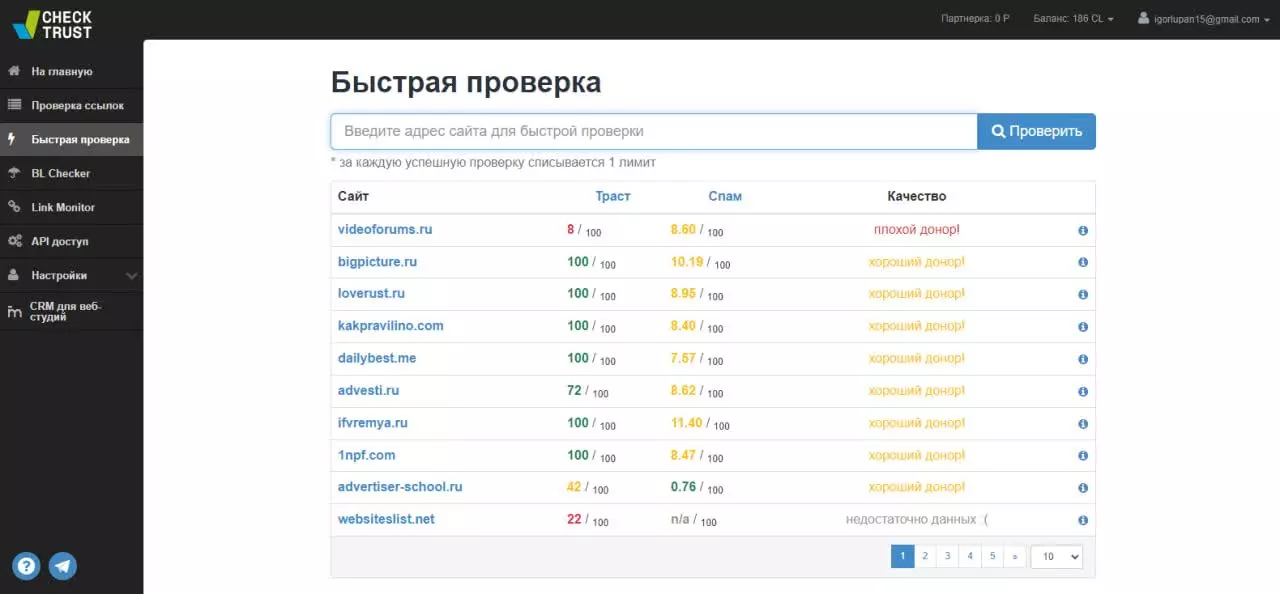This screenshot has width=1280, height=594.
Task: Open the 1npf.com link
Action: pyautogui.click(x=367, y=455)
